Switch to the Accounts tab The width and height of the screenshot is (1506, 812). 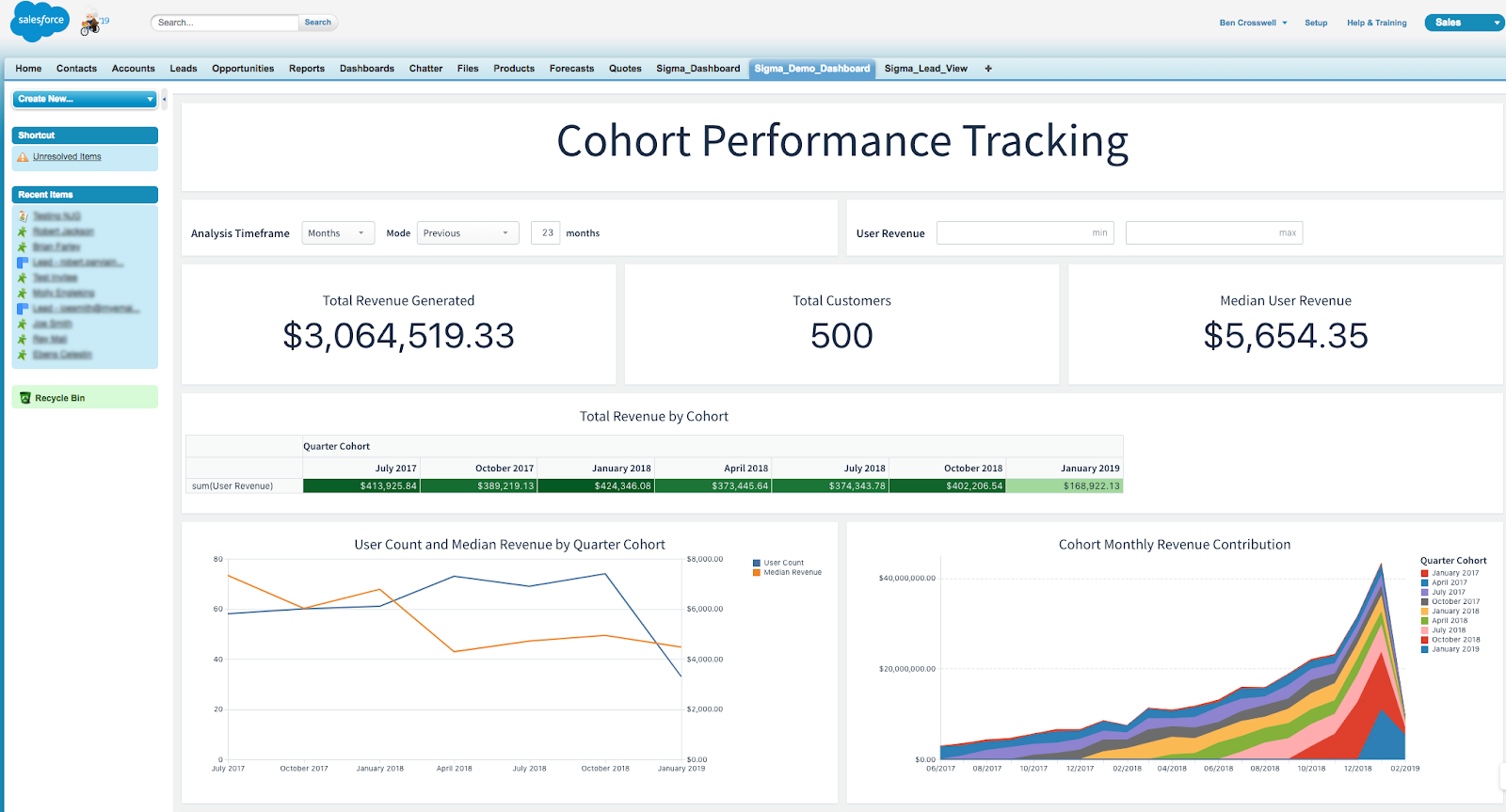pos(134,69)
